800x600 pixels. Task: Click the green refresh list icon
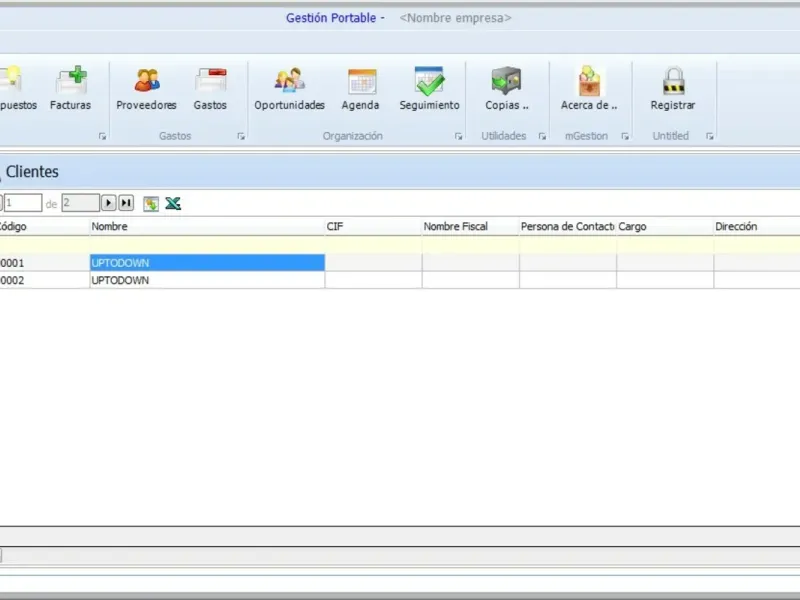point(151,204)
